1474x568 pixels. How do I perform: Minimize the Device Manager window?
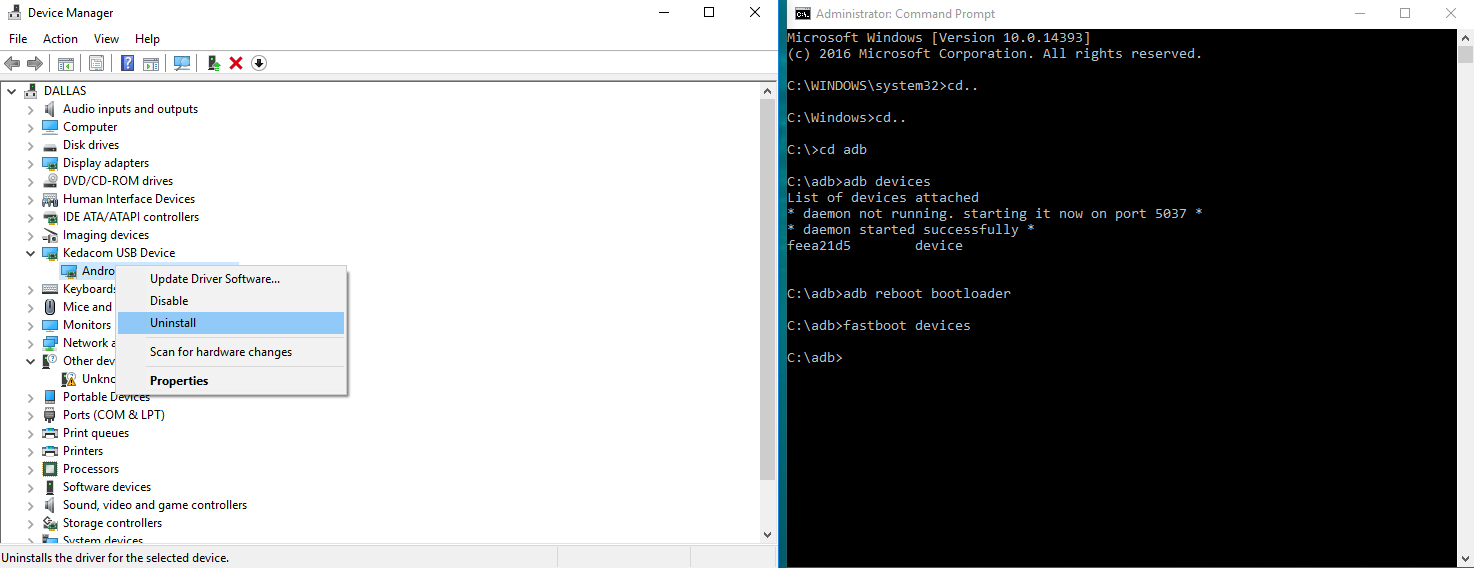pos(663,13)
